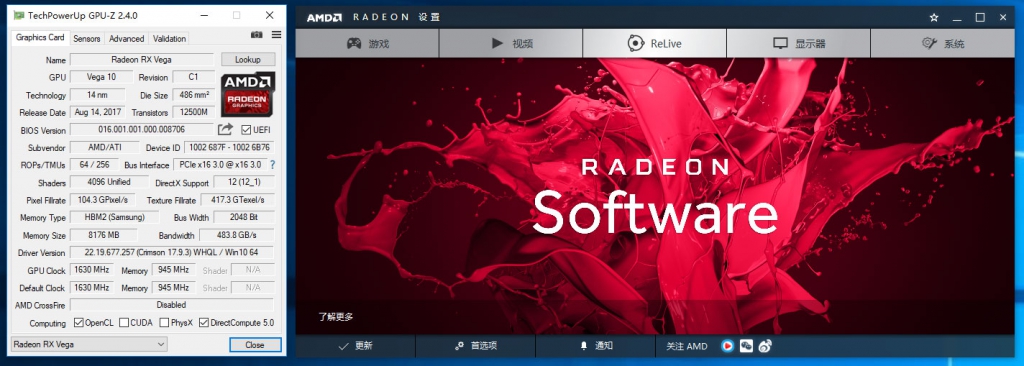The image size is (1024, 366).
Task: Click the BIOS share/export arrow icon
Action: click(225, 129)
